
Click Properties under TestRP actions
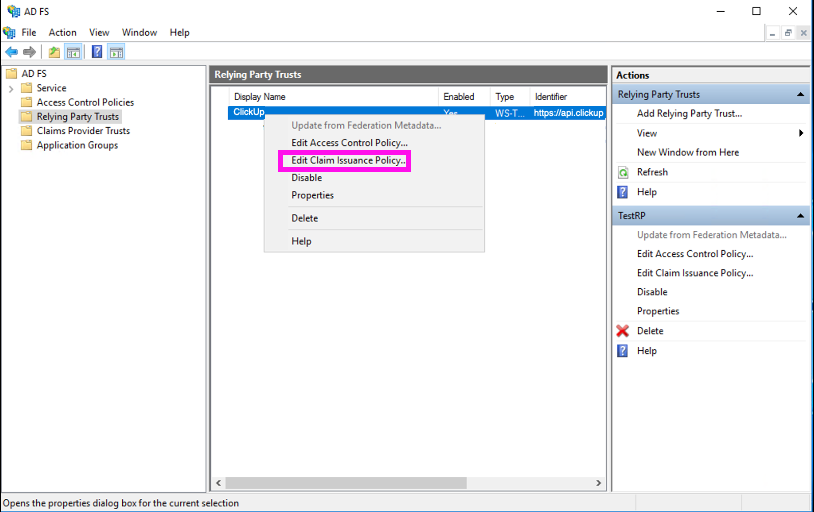point(658,311)
